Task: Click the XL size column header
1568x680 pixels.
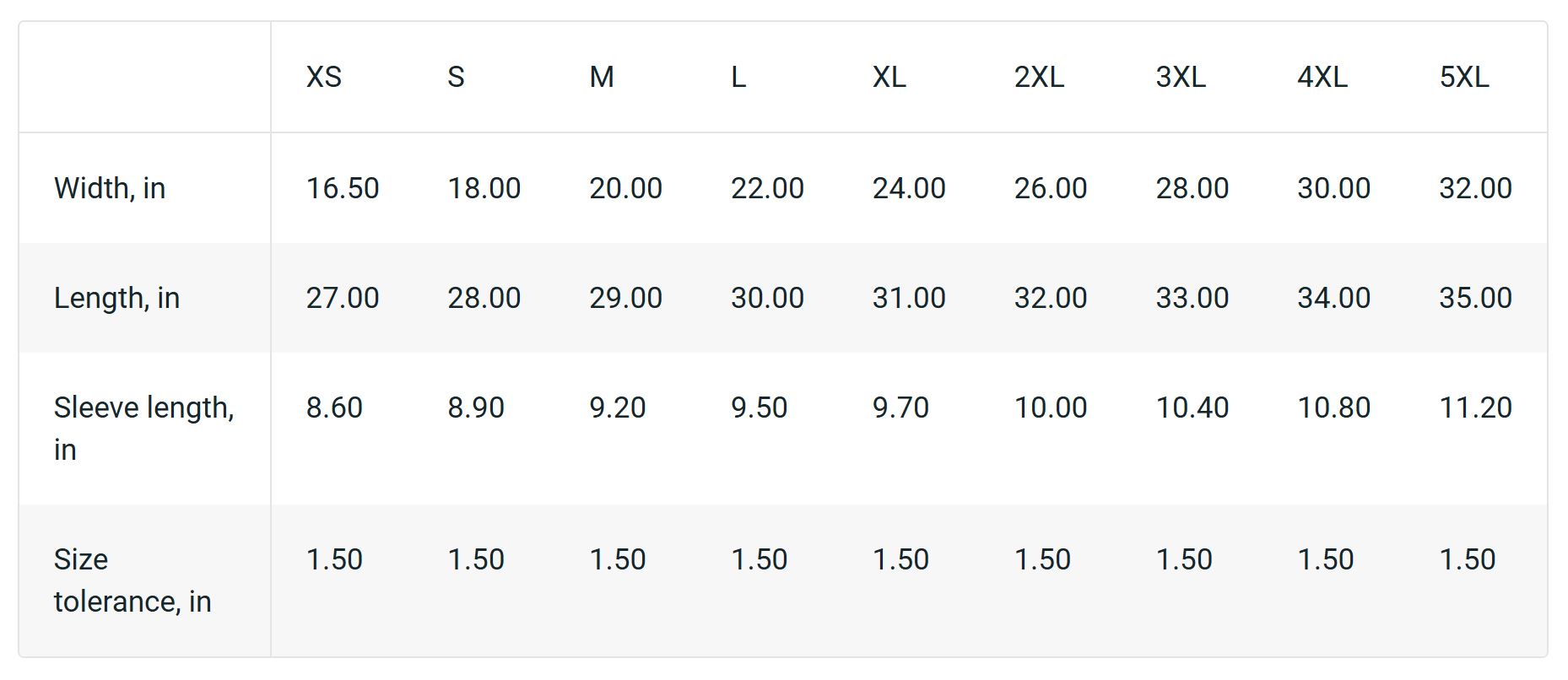Action: pyautogui.click(x=889, y=78)
